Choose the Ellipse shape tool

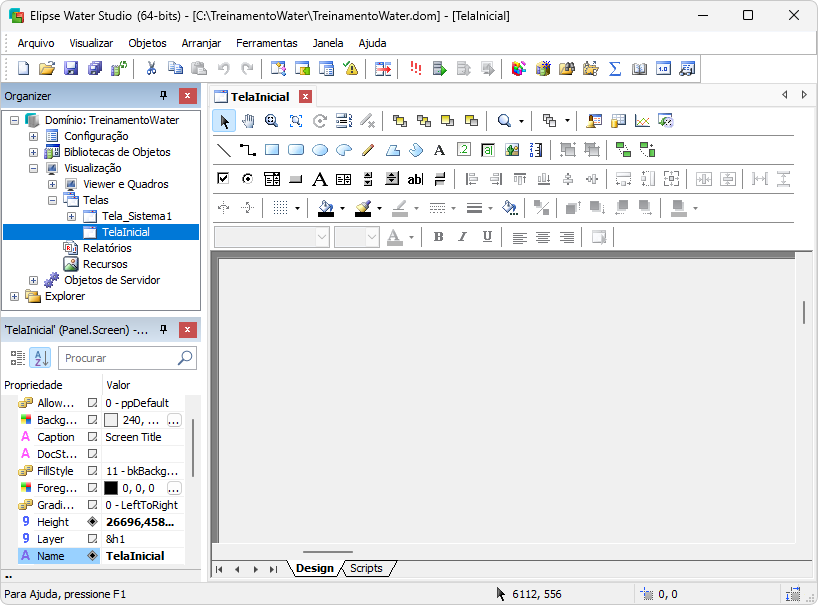320,150
